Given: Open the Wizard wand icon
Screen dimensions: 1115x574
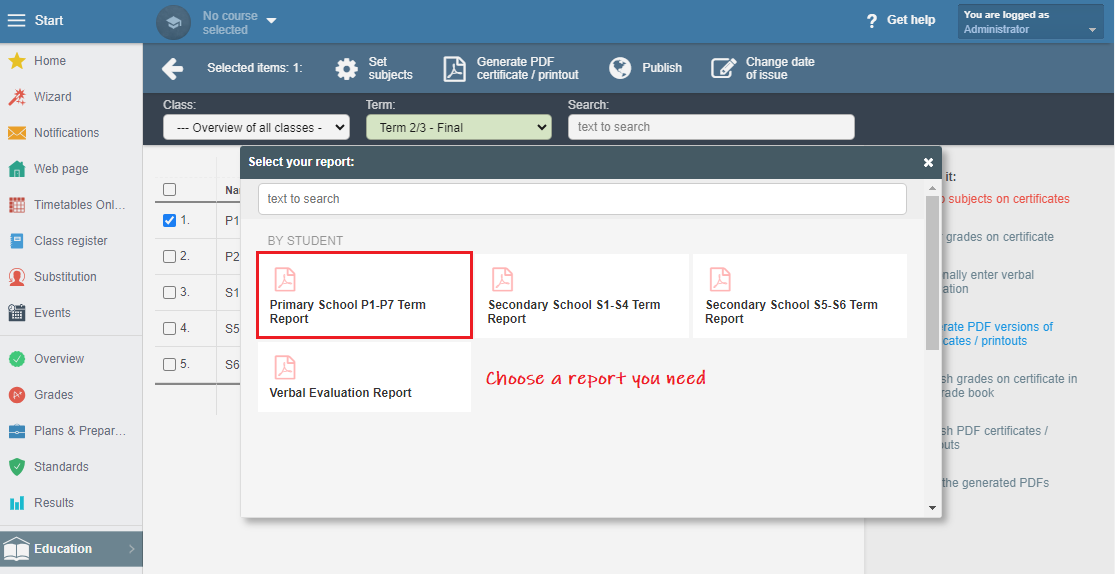Looking at the screenshot, I should 17,97.
